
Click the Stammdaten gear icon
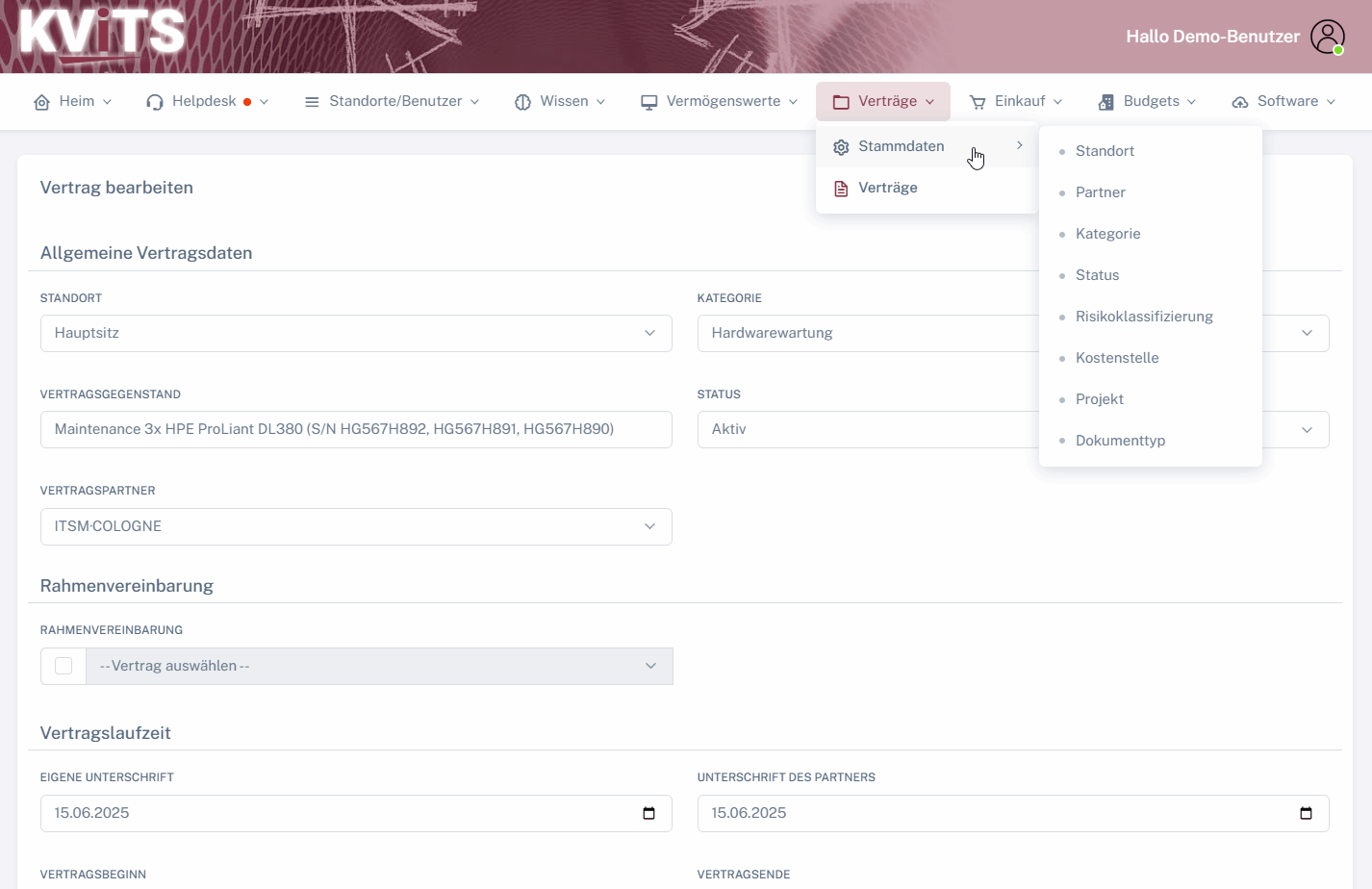pos(841,147)
